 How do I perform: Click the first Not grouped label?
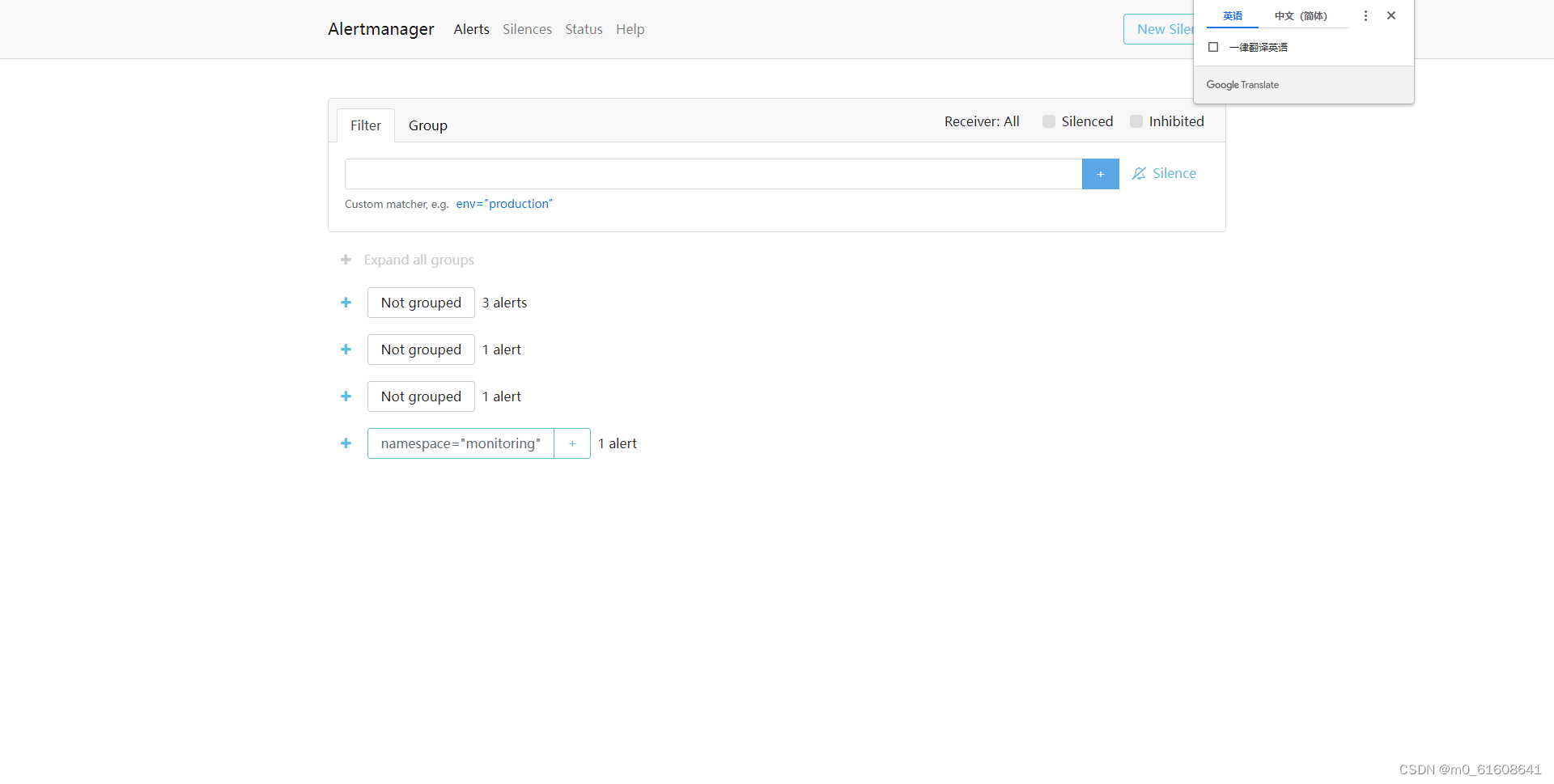421,303
